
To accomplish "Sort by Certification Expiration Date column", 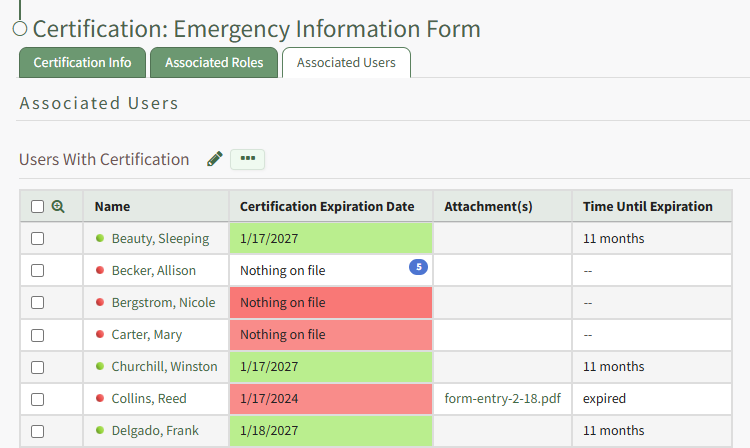I will (x=327, y=207).
